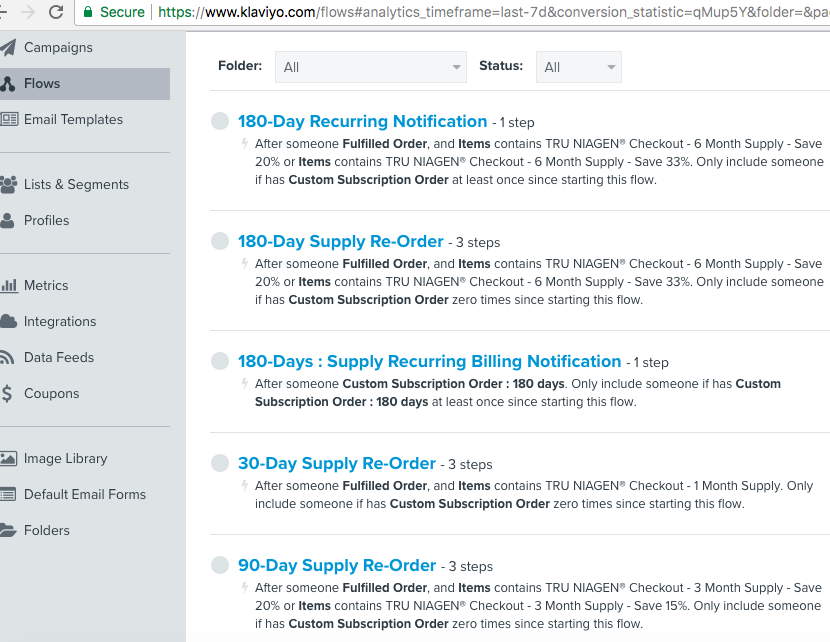Toggle status circle for 30-Day Supply Re-Order
830x642 pixels.
tap(220, 463)
